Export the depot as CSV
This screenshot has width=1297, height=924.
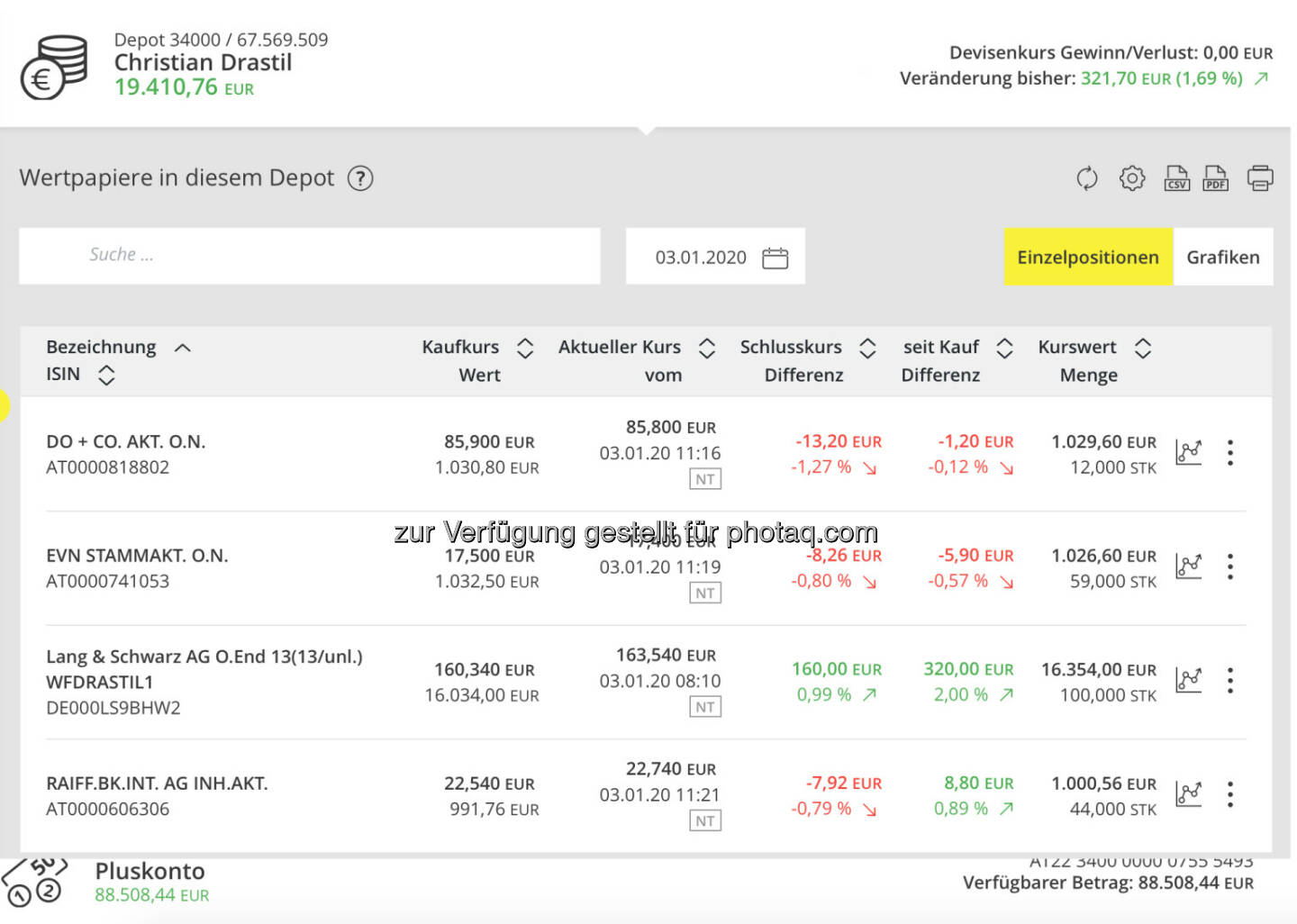(x=1176, y=178)
